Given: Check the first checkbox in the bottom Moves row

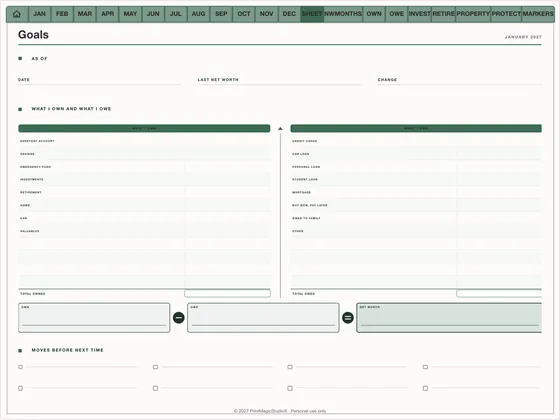Looking at the screenshot, I should pos(20,388).
